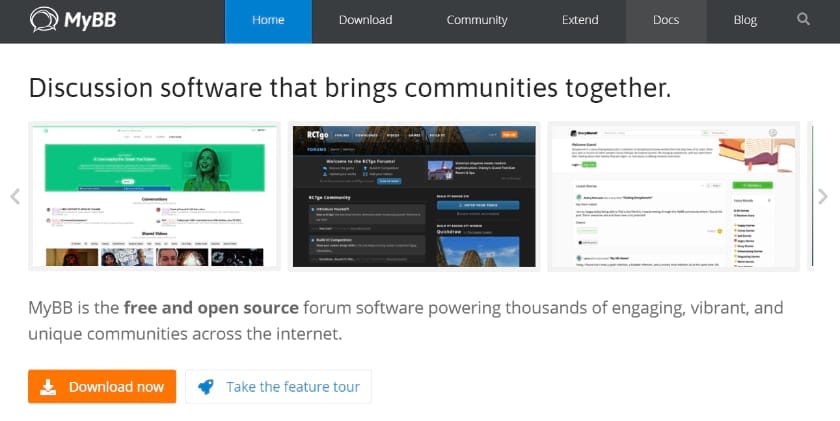
Task: Open search with the magnifying glass icon
Action: pyautogui.click(x=804, y=20)
